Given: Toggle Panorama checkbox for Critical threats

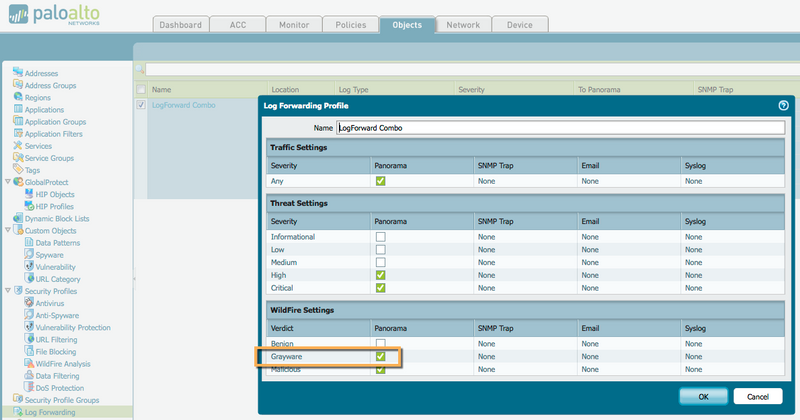Looking at the screenshot, I should coord(380,288).
